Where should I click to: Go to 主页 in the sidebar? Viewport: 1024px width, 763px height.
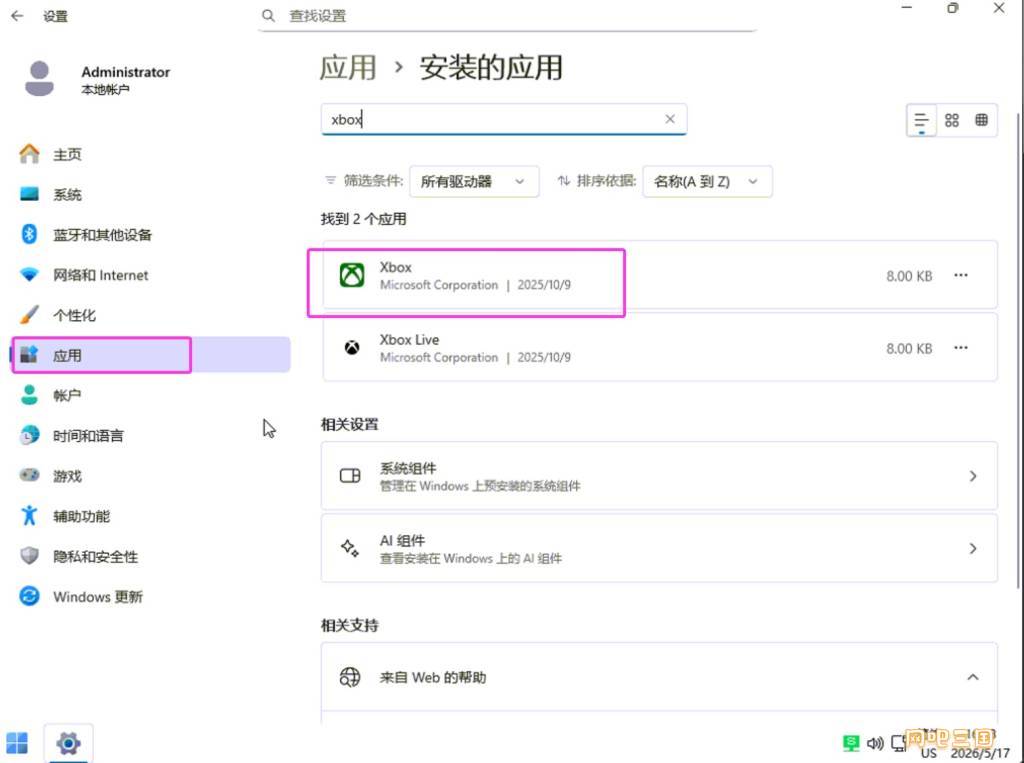(151, 154)
